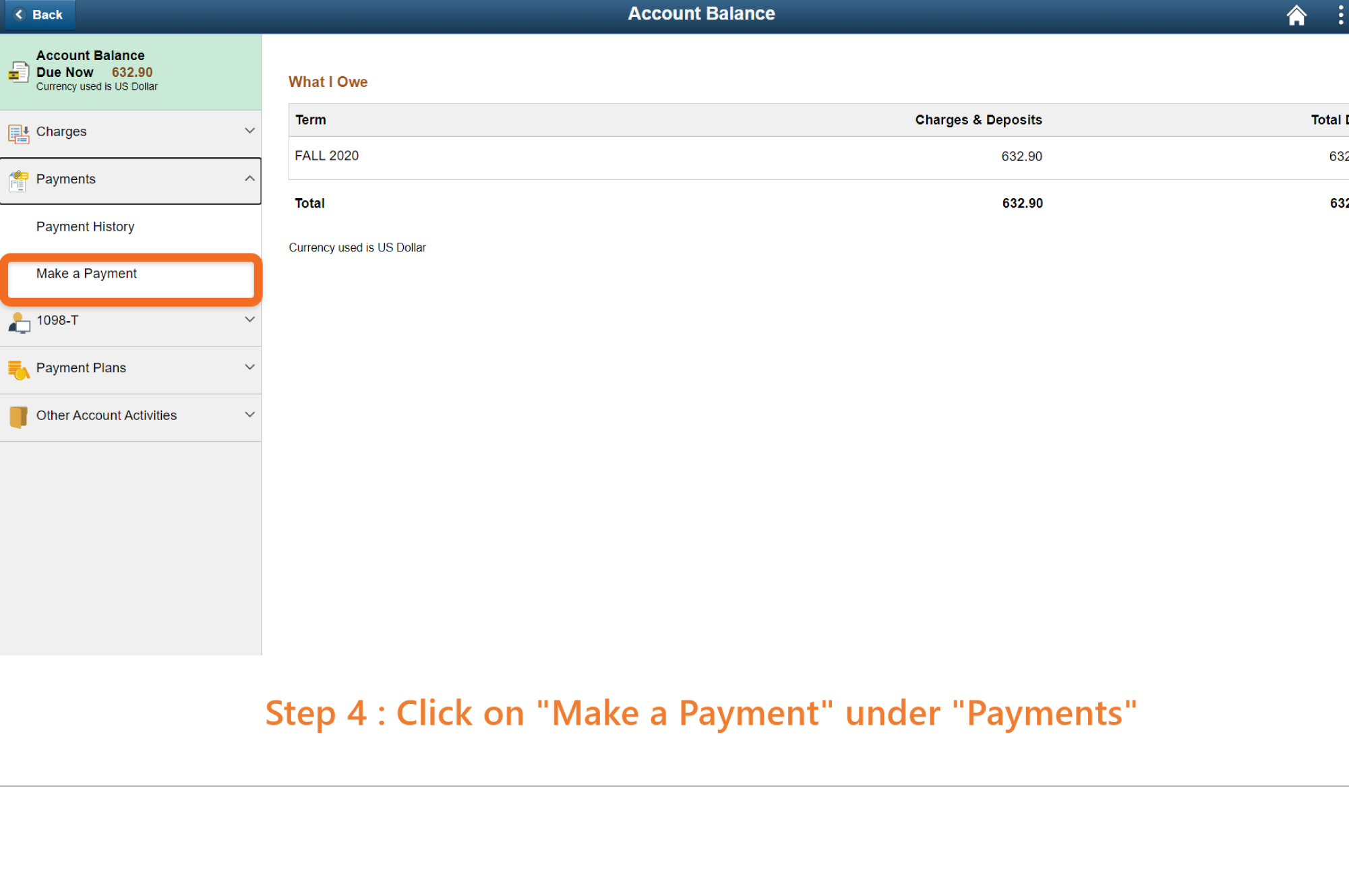Viewport: 1349px width, 896px height.
Task: Select Make a Payment menu item
Action: pos(87,274)
